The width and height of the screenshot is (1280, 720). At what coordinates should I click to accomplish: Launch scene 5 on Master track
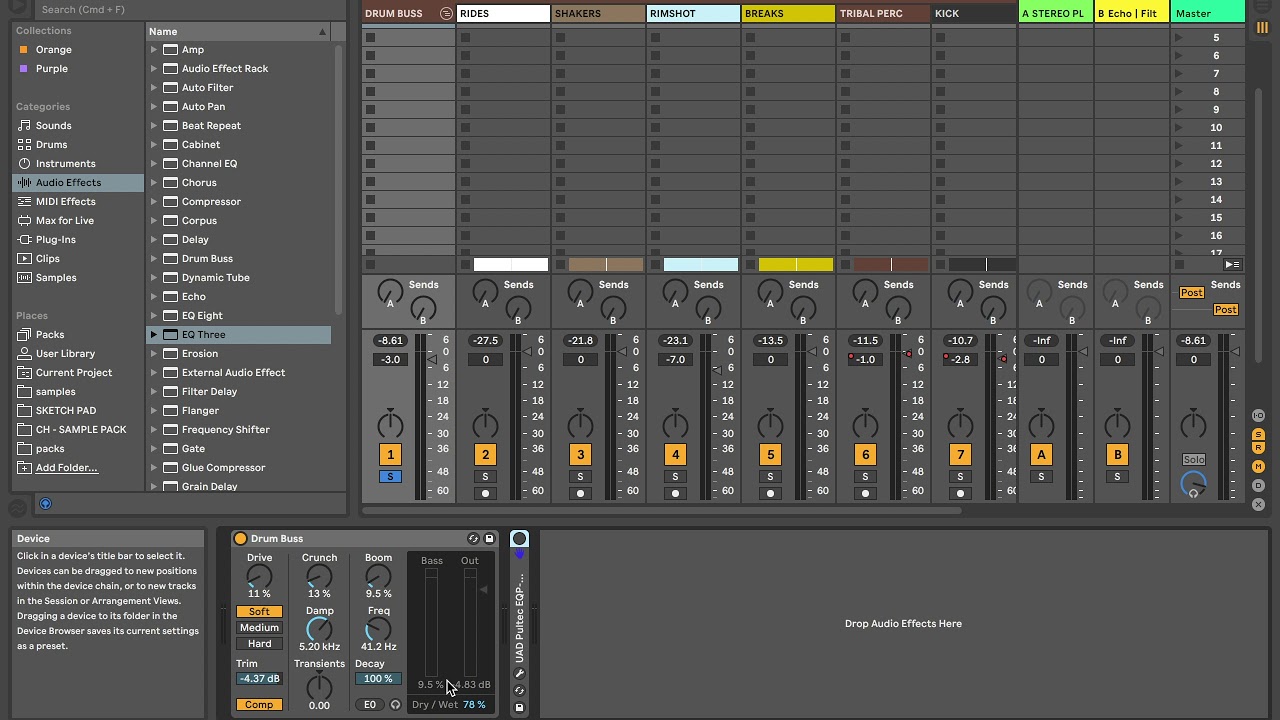coord(1179,38)
